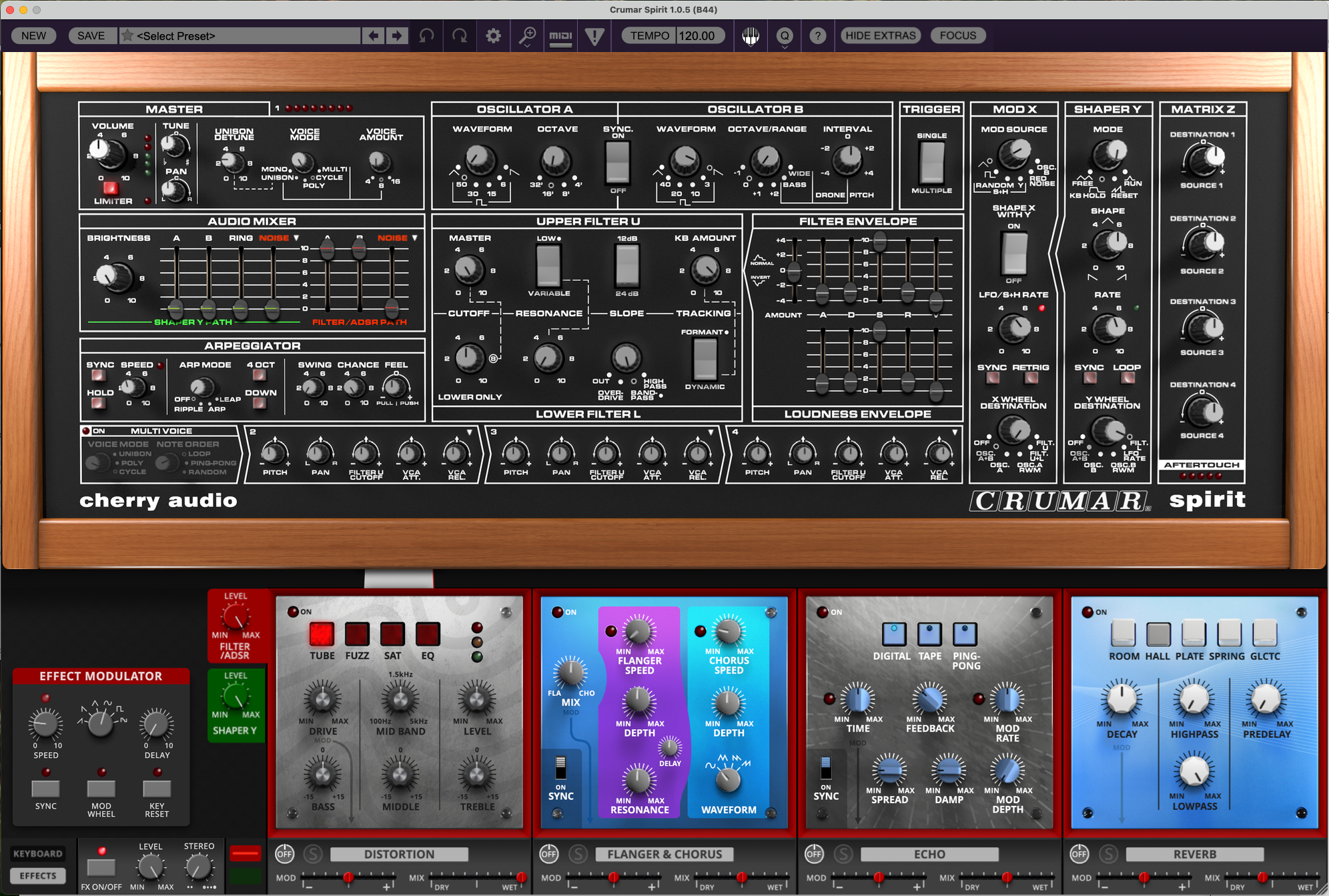Viewport: 1329px width, 896px height.
Task: Click the question mark help icon
Action: pos(817,36)
